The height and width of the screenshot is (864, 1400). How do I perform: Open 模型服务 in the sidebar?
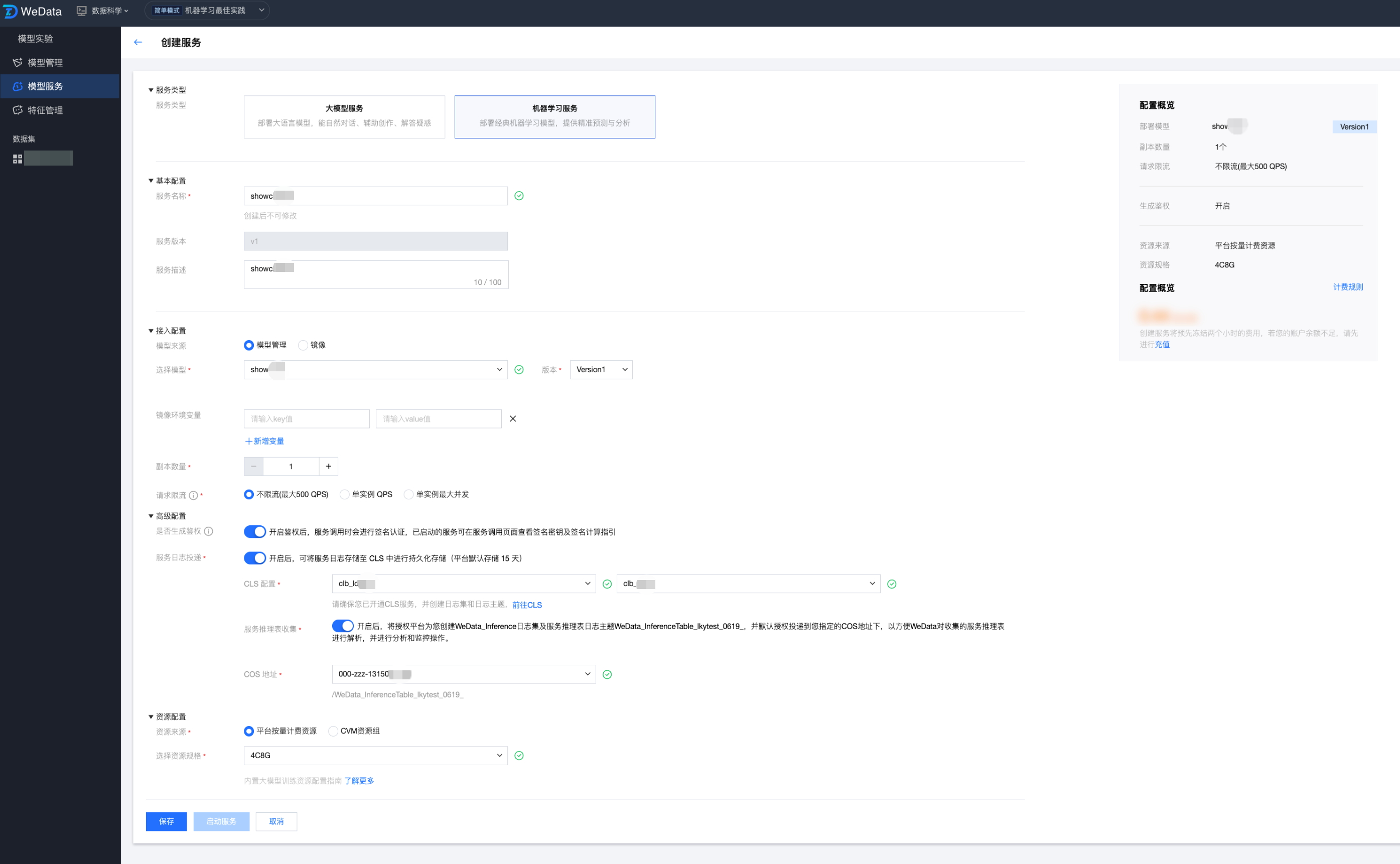point(45,86)
